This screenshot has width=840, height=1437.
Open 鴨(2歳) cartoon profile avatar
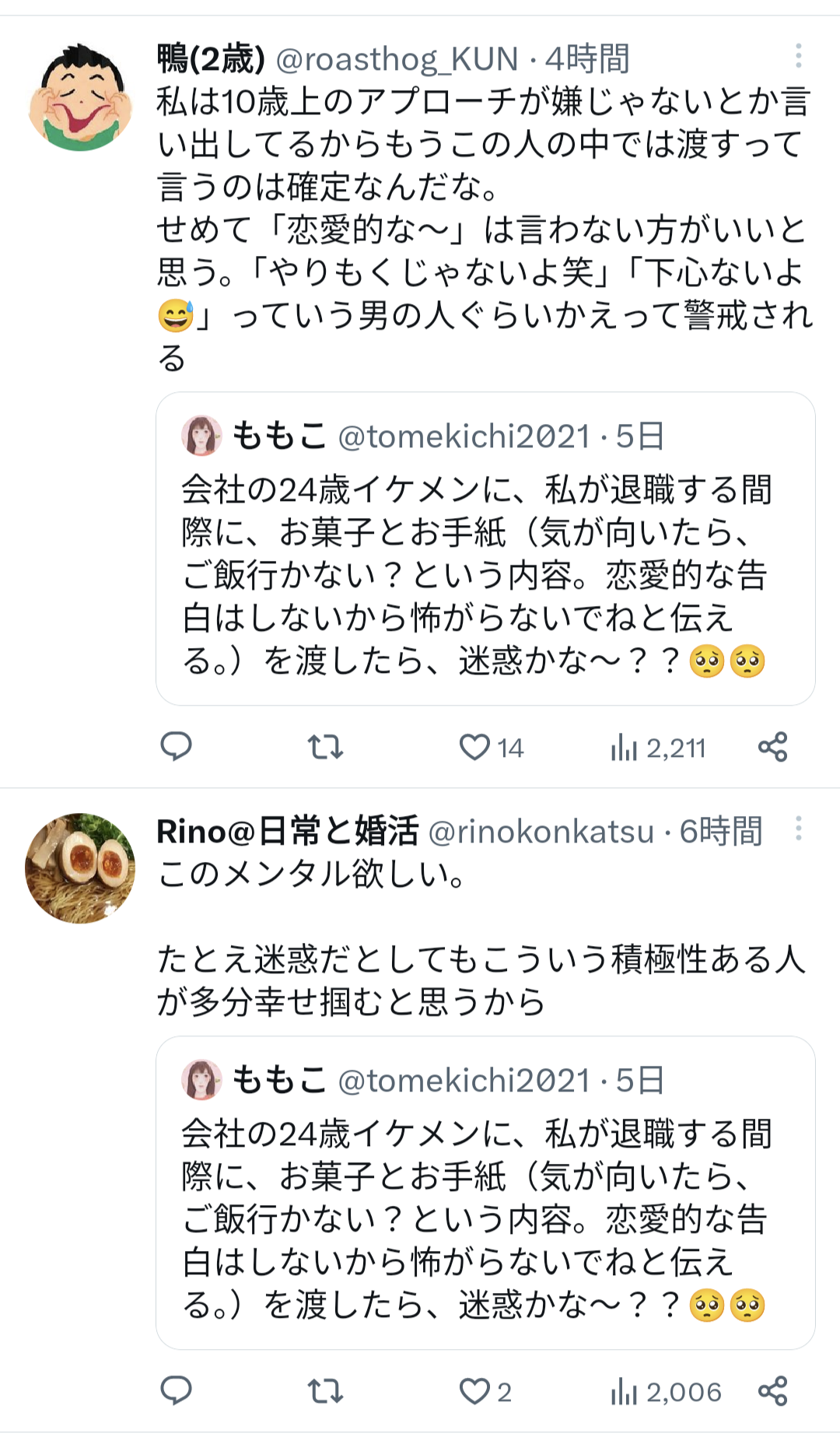[x=79, y=97]
